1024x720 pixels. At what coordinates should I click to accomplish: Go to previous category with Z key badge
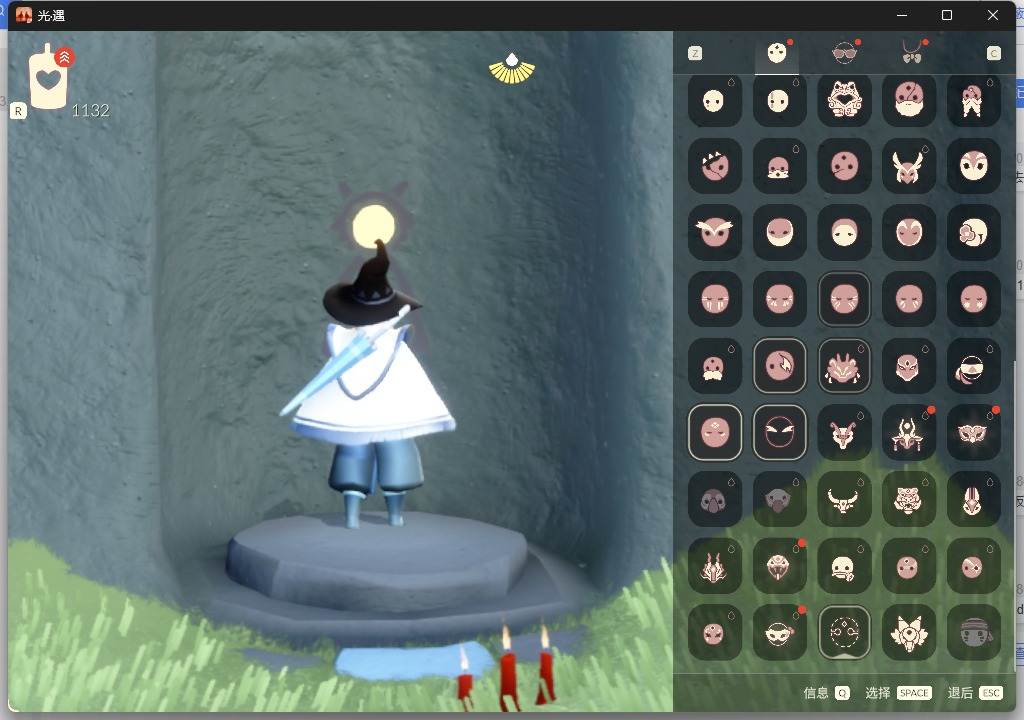tap(696, 54)
